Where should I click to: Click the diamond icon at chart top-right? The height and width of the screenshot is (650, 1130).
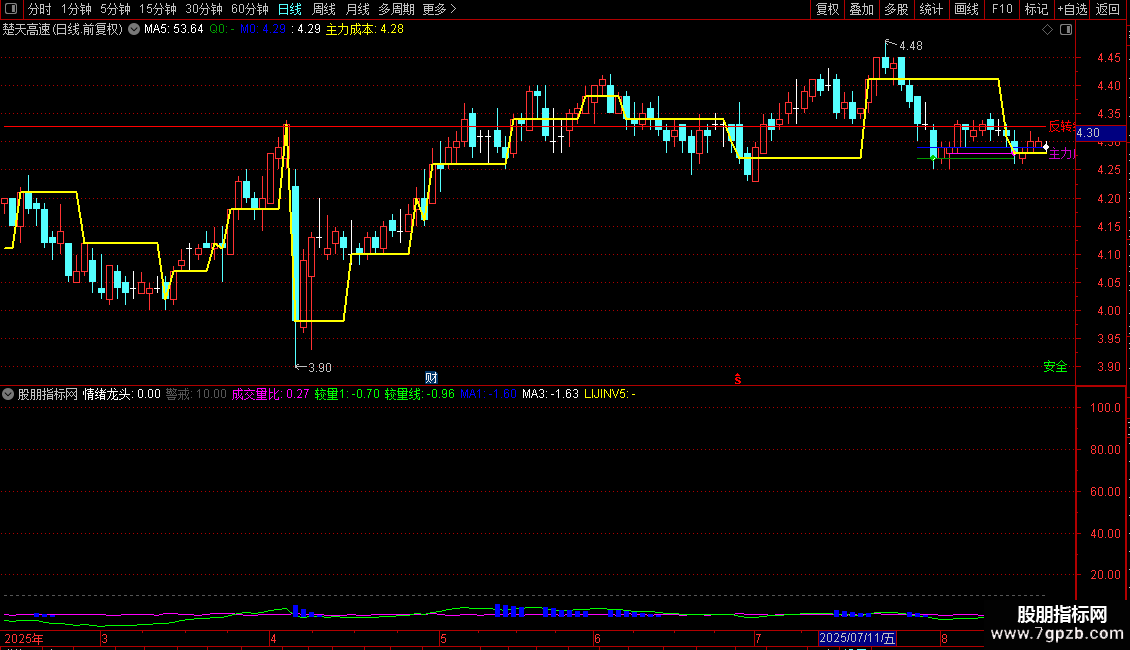point(1047,30)
